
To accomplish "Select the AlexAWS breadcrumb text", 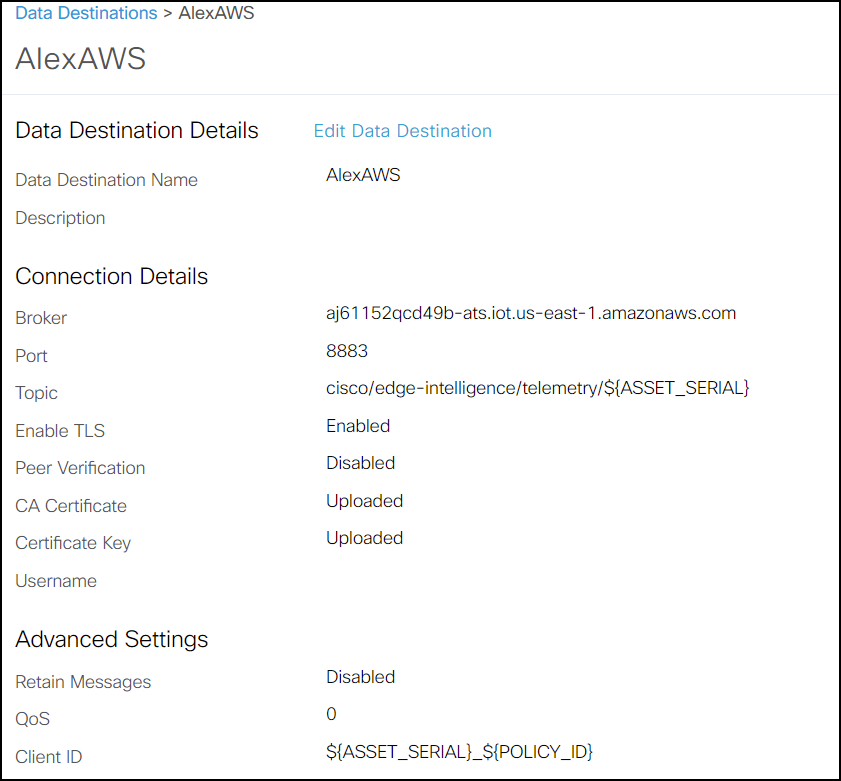I will pyautogui.click(x=216, y=12).
